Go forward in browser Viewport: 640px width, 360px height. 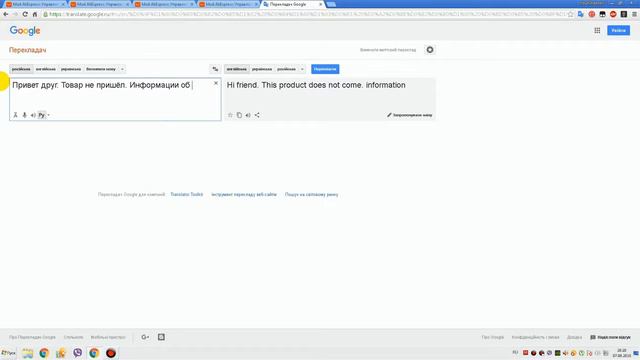click(15, 14)
